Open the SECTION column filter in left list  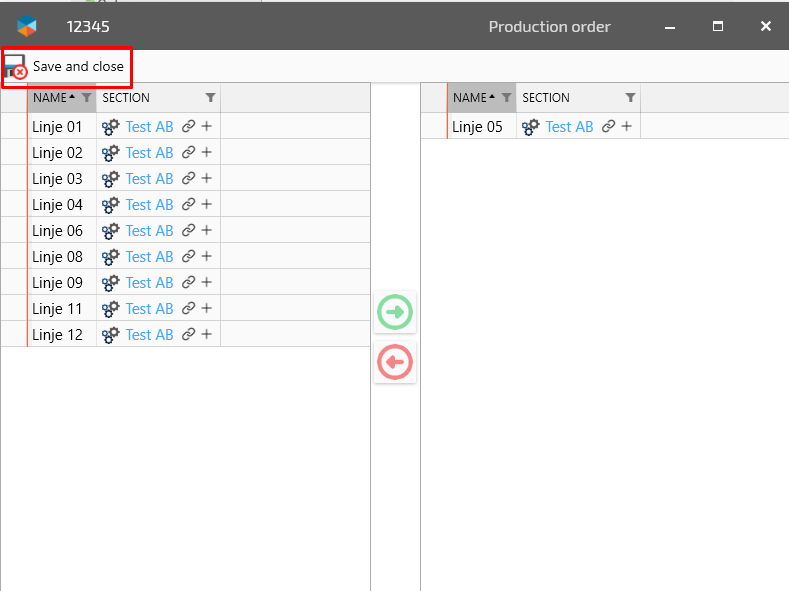[210, 98]
